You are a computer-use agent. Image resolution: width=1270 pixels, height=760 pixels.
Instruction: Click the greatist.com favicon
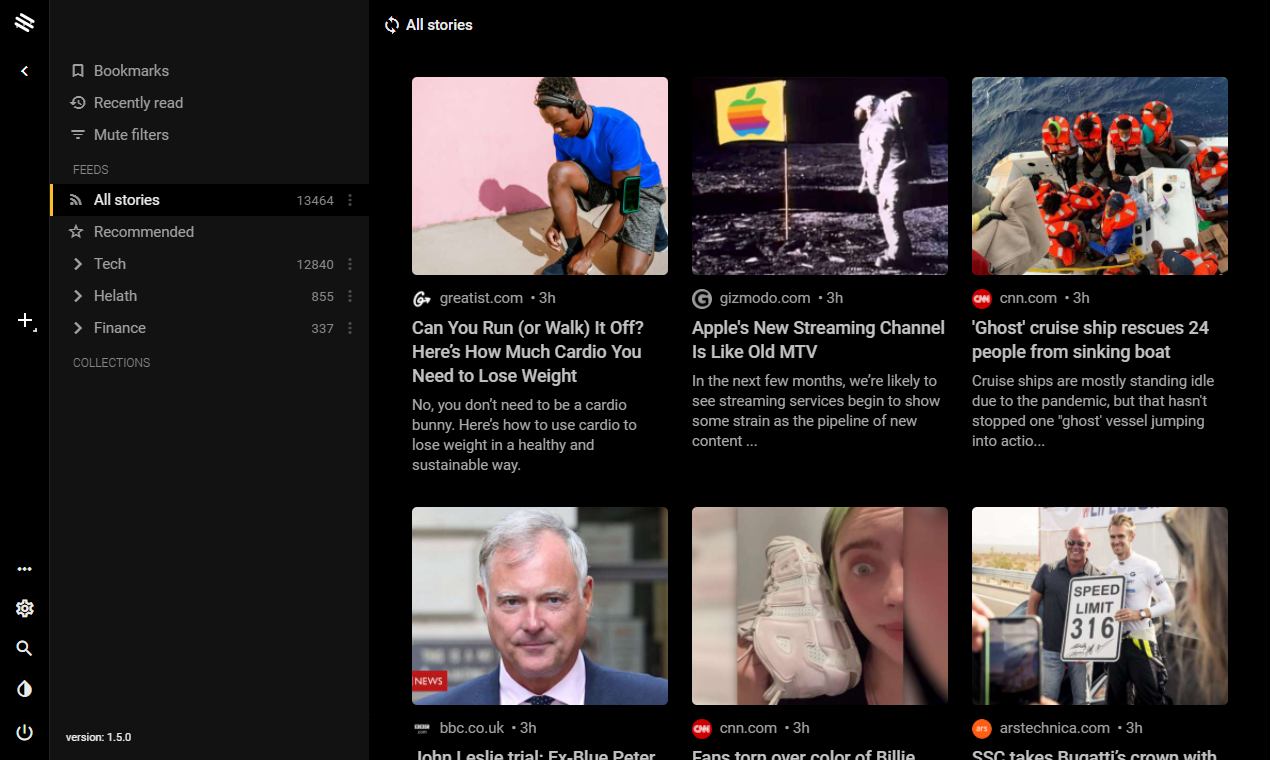pos(421,298)
